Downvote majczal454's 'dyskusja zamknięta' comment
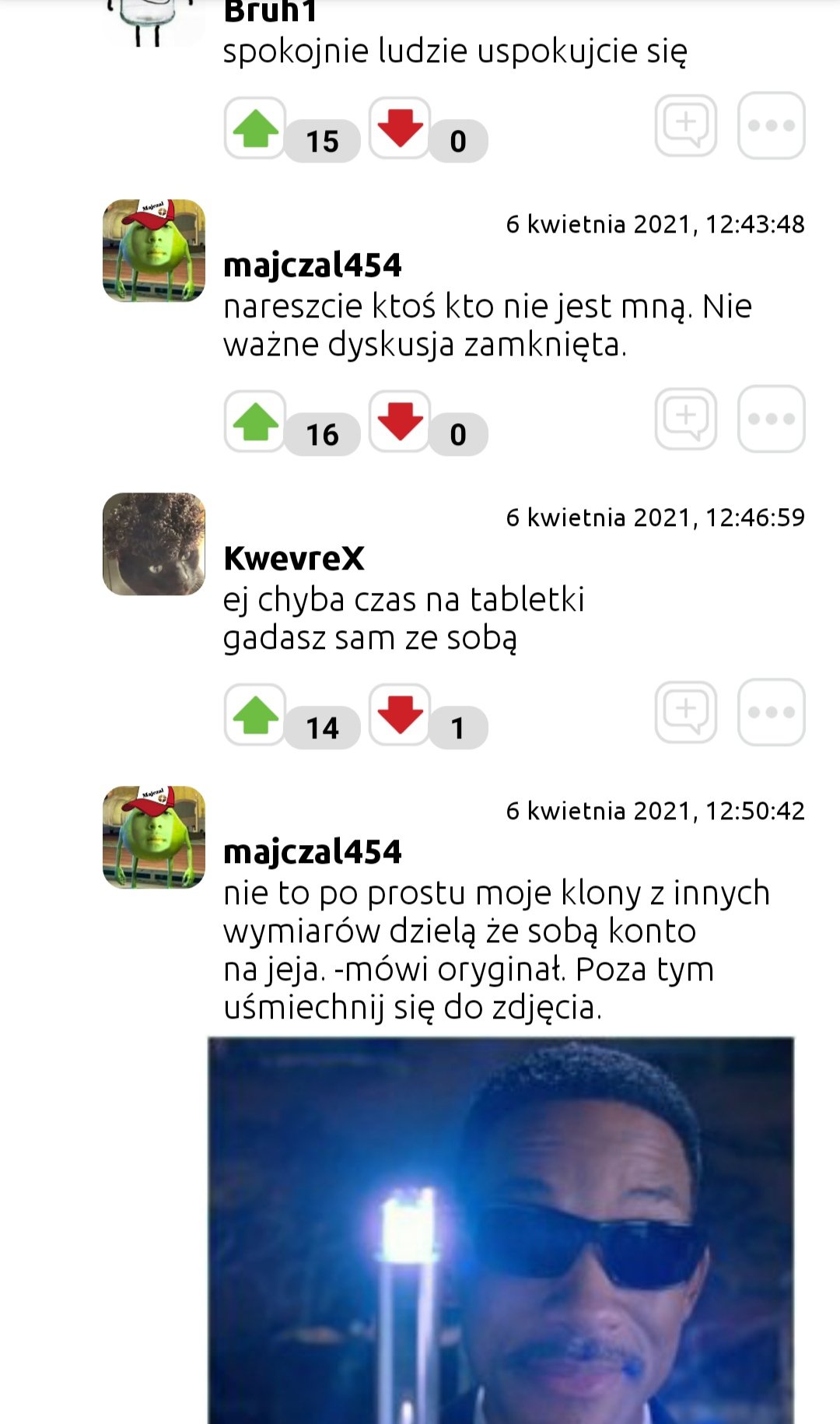Screen dimensions: 840x1424 [x=400, y=421]
